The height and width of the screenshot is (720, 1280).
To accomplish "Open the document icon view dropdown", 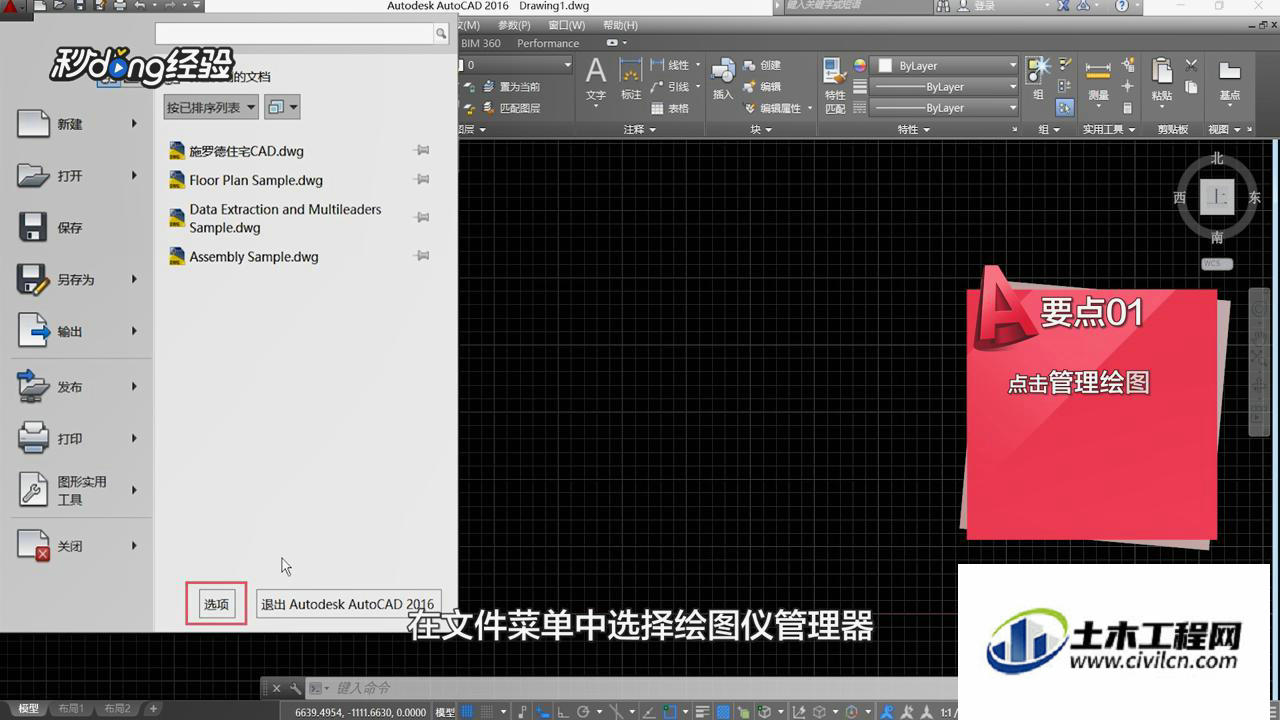I will point(282,107).
